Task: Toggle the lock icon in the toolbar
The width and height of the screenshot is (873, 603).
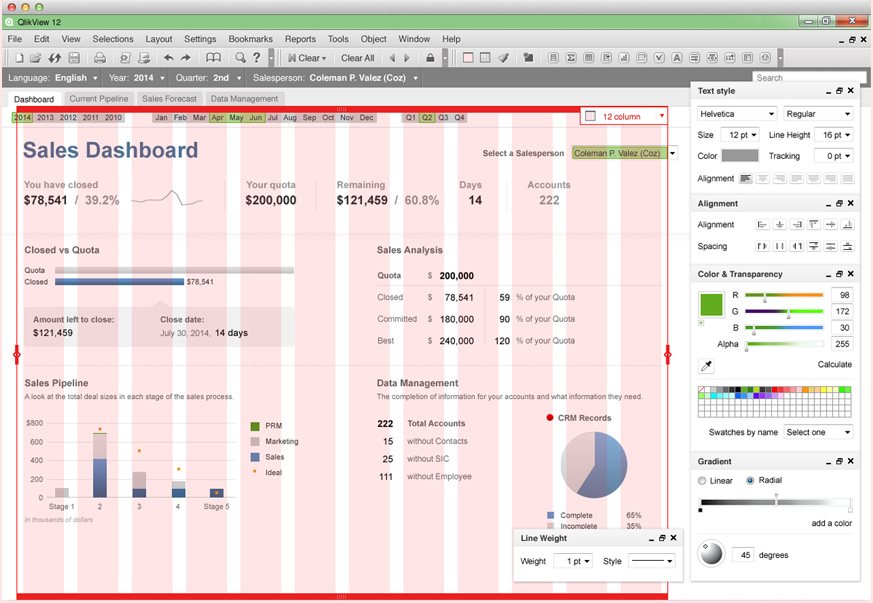Action: click(428, 57)
